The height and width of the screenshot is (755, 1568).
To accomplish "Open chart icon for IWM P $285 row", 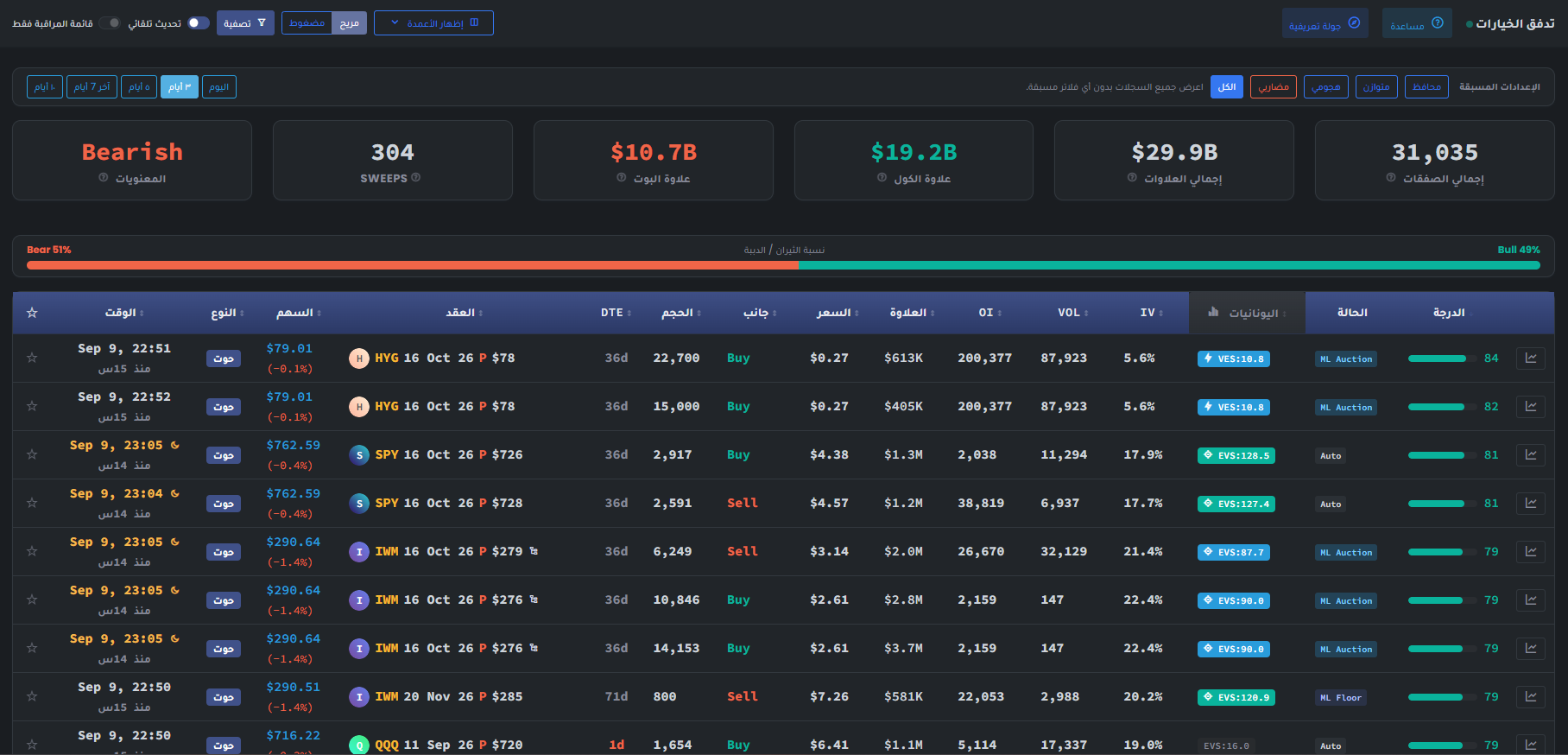I will [x=1531, y=696].
